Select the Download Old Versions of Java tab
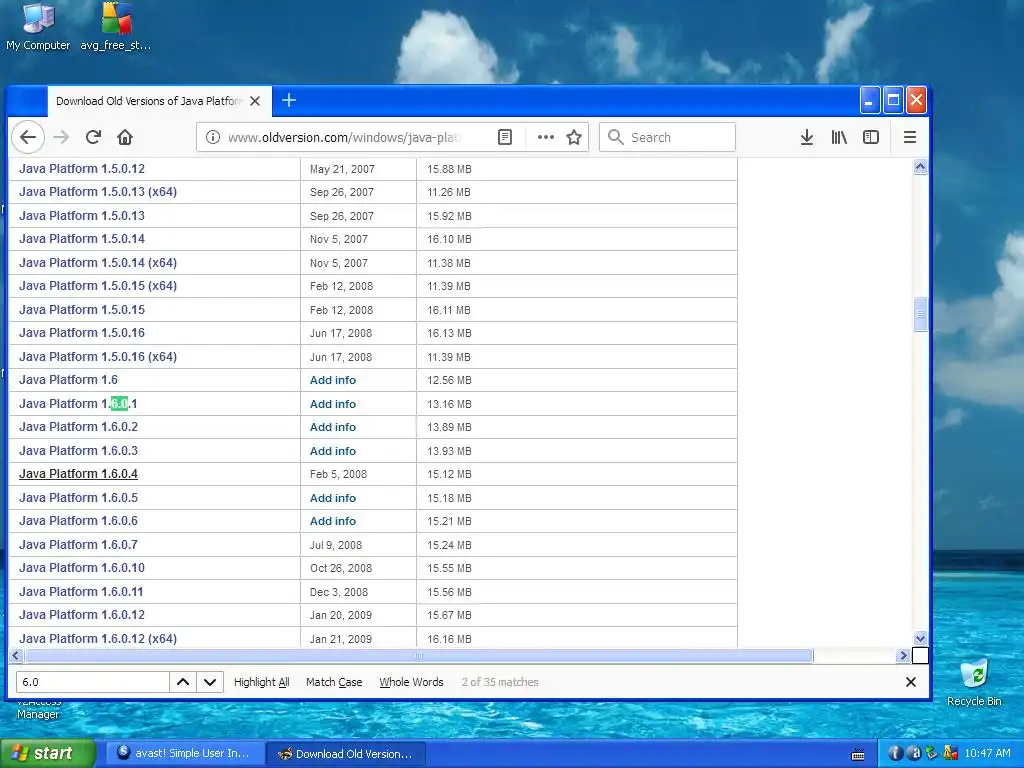This screenshot has width=1024, height=768. (159, 101)
